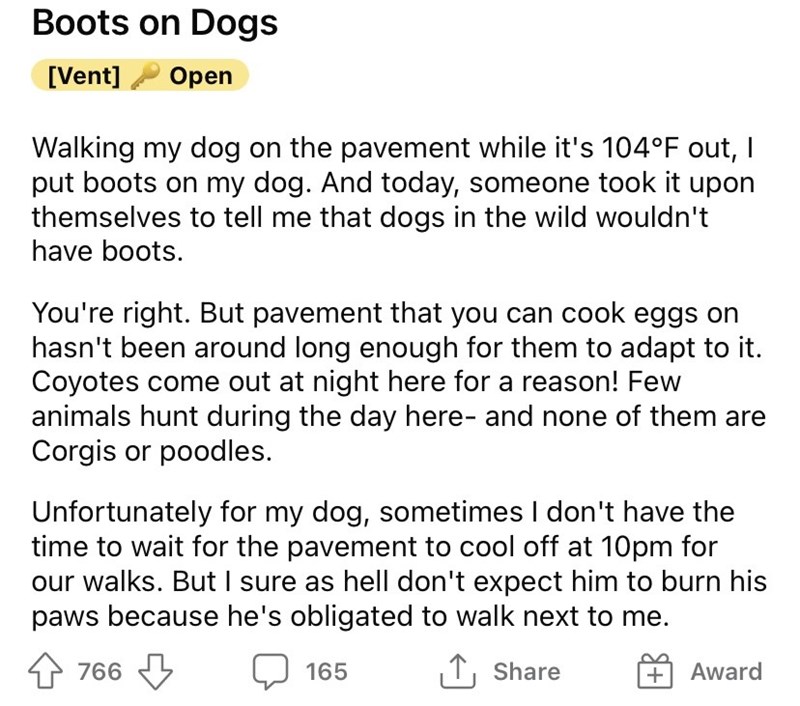
Task: Click the words "Corgis or poodles"
Action: 152,449
